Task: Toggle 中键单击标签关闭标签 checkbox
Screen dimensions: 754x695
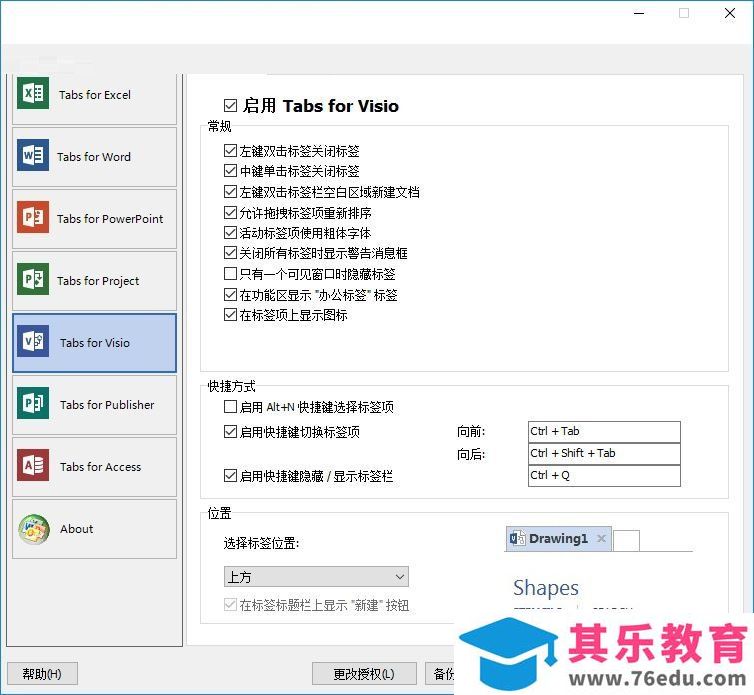Action: (x=230, y=171)
